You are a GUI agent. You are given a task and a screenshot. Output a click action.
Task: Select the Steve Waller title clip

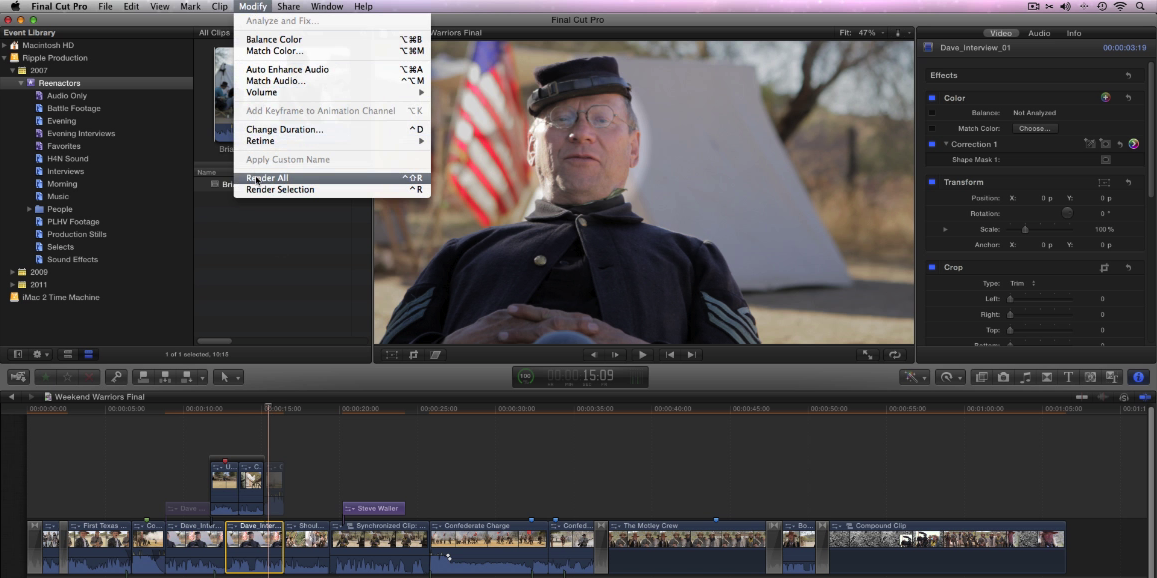(x=373, y=509)
